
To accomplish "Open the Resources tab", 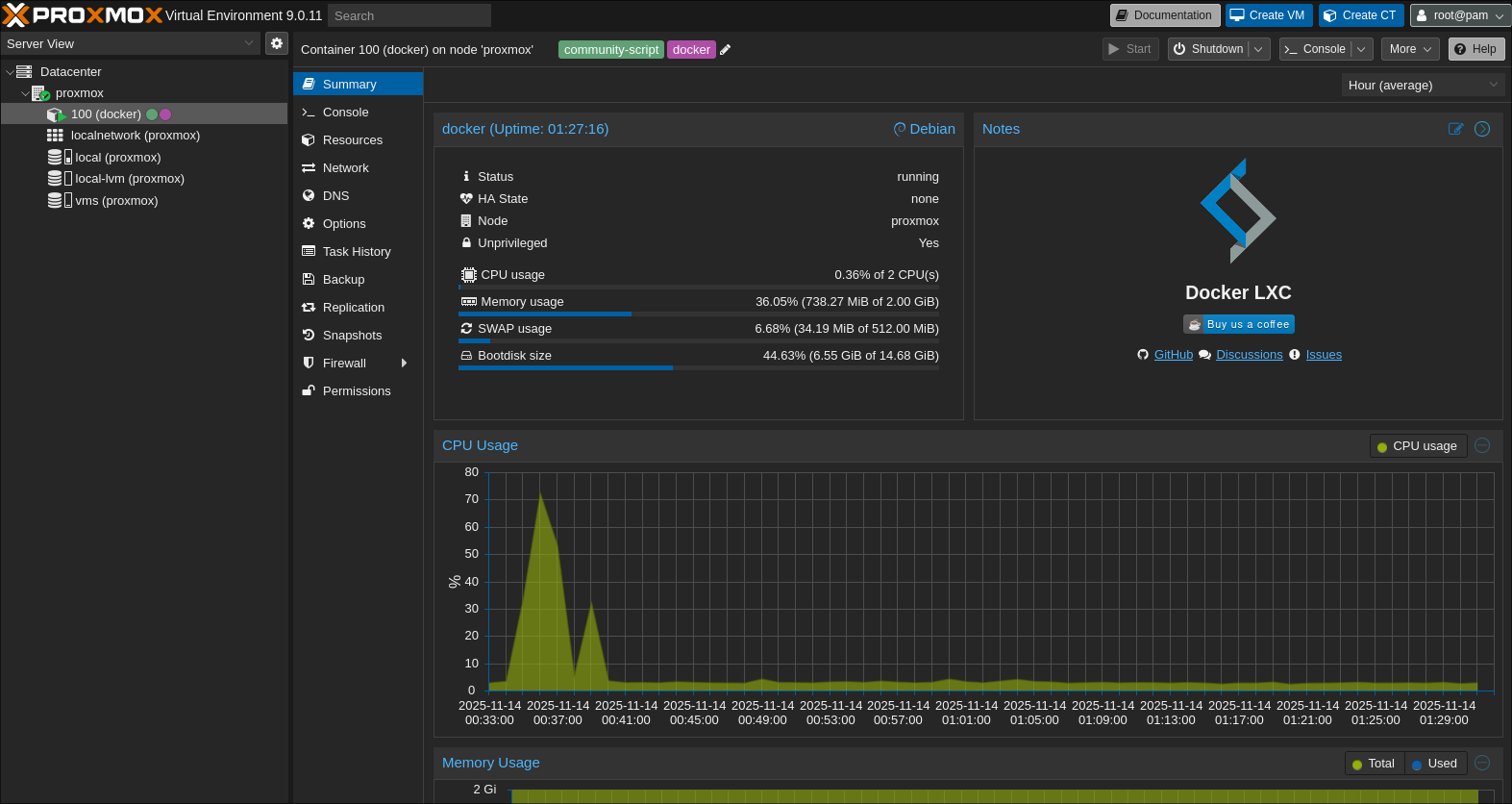I will 358,140.
